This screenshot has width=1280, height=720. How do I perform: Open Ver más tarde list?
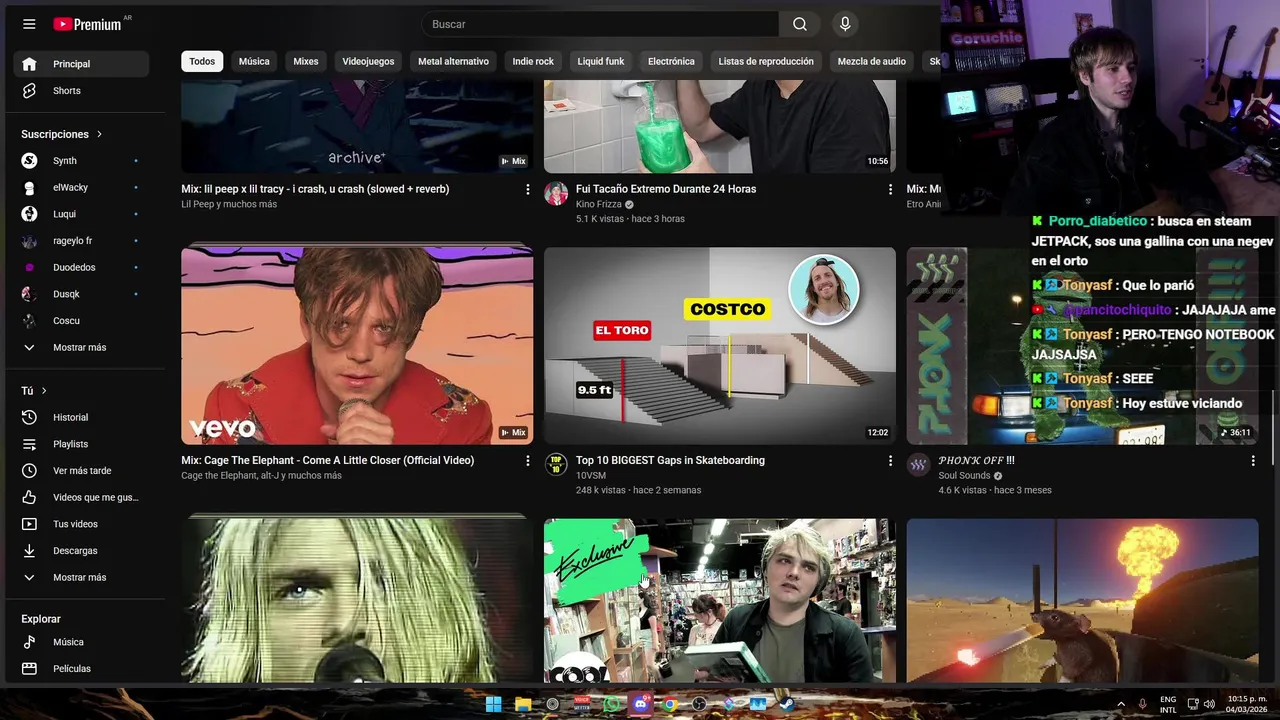[x=81, y=471]
